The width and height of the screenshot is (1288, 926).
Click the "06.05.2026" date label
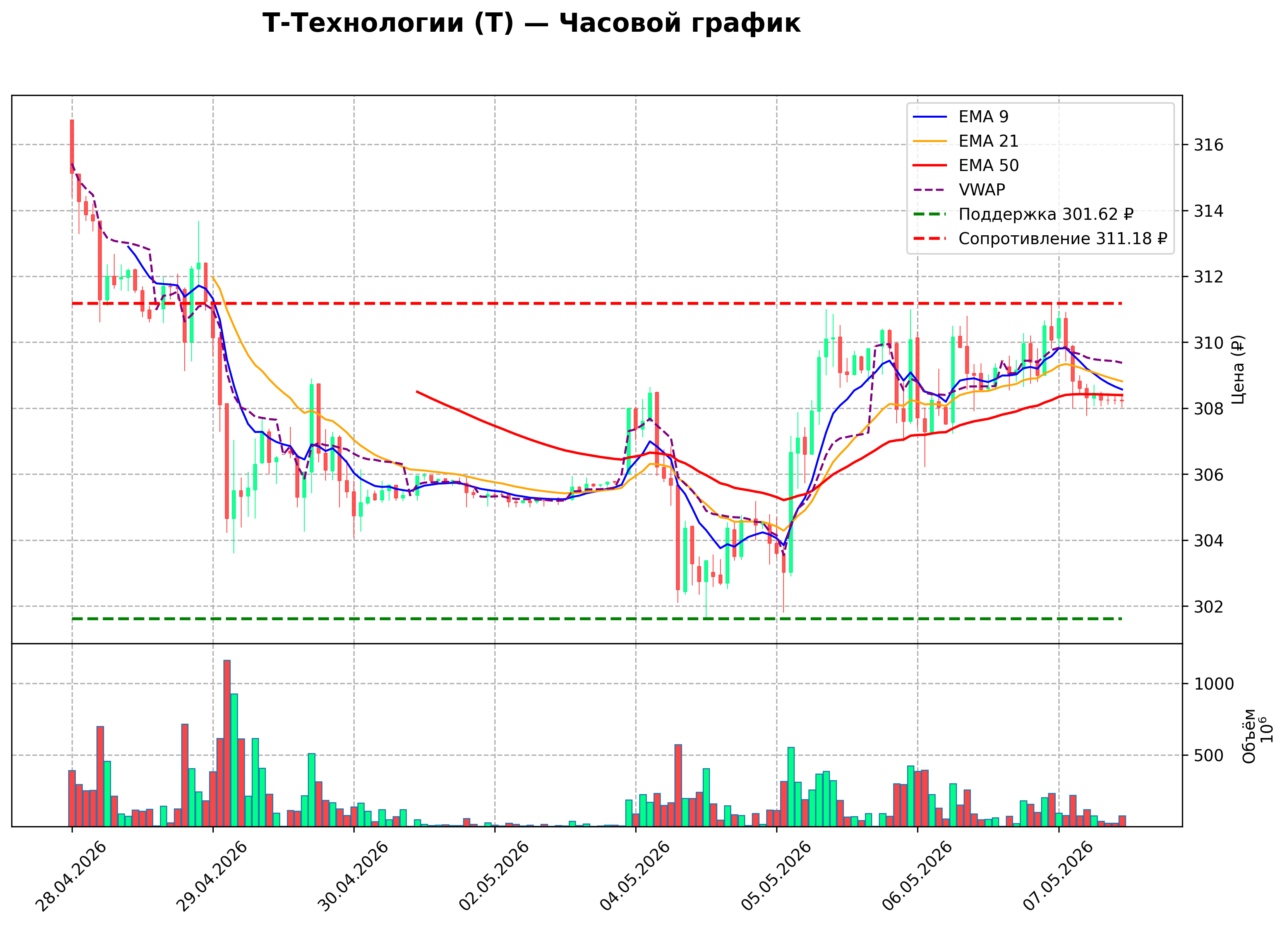point(917,876)
